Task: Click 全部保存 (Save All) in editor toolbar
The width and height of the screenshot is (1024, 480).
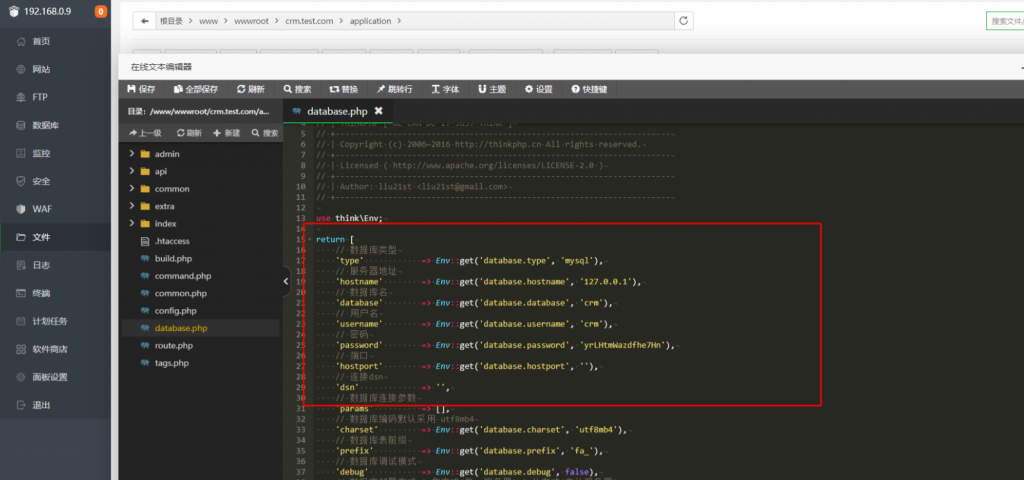Action: click(196, 89)
